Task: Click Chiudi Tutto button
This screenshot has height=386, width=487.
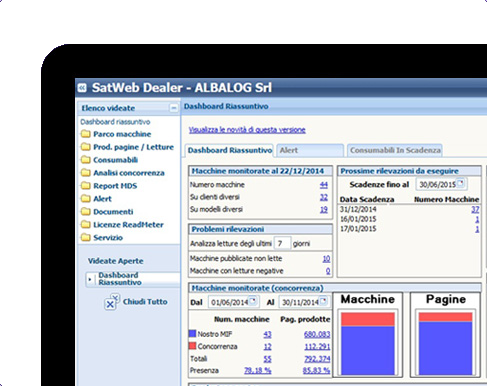Action: pos(145,302)
